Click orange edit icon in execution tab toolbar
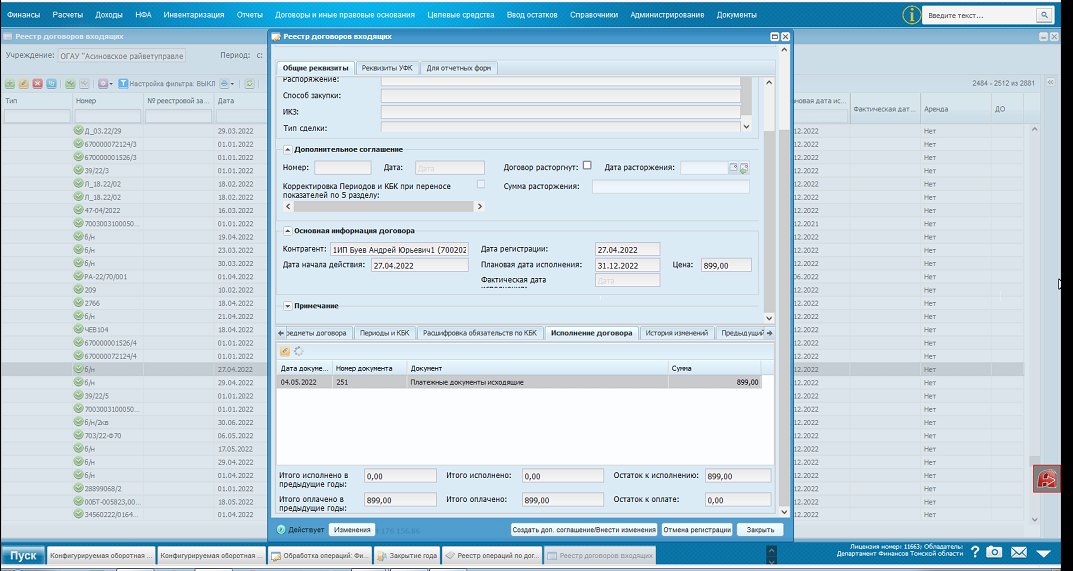This screenshot has width=1073, height=571. tap(285, 351)
